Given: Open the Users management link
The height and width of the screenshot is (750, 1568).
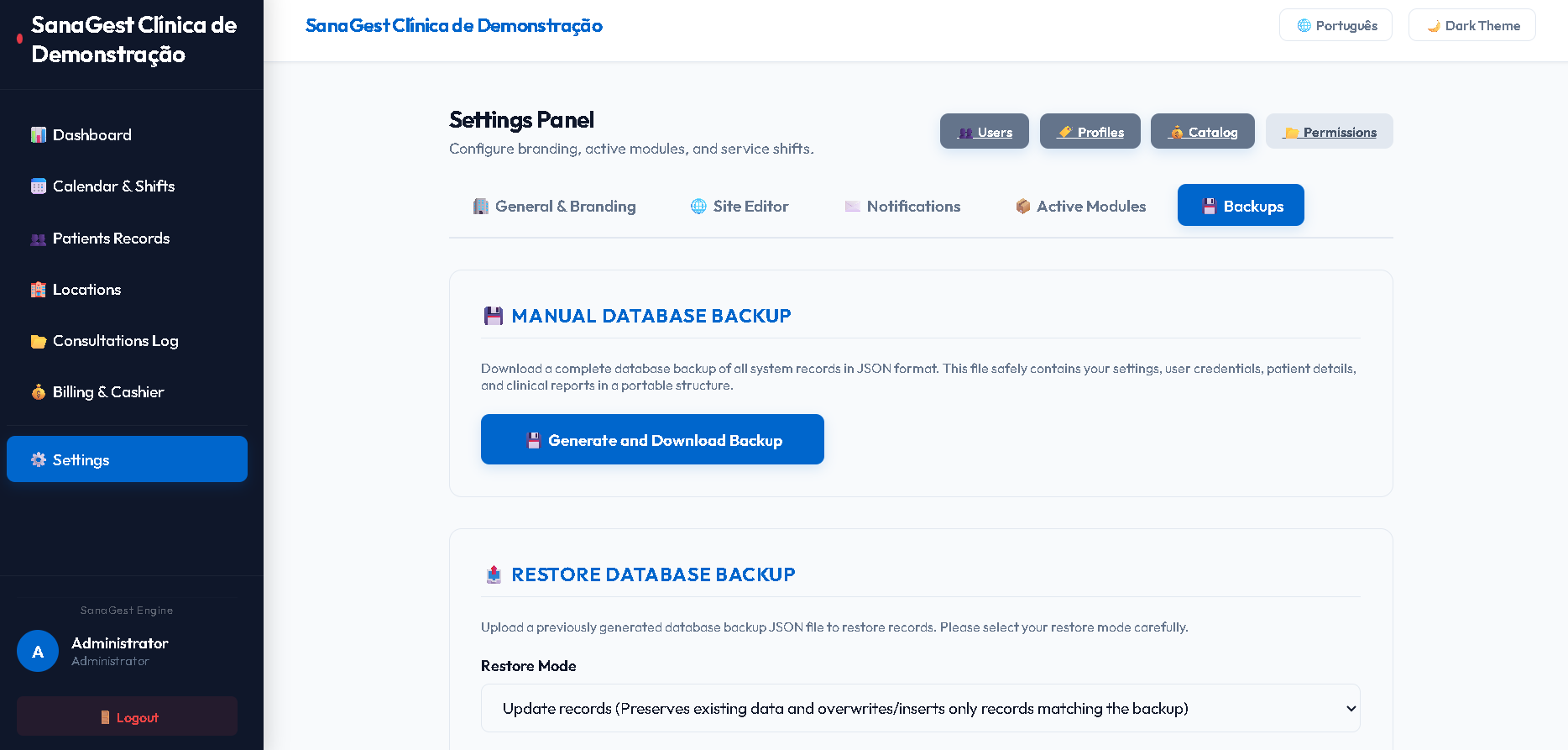Looking at the screenshot, I should tap(985, 131).
